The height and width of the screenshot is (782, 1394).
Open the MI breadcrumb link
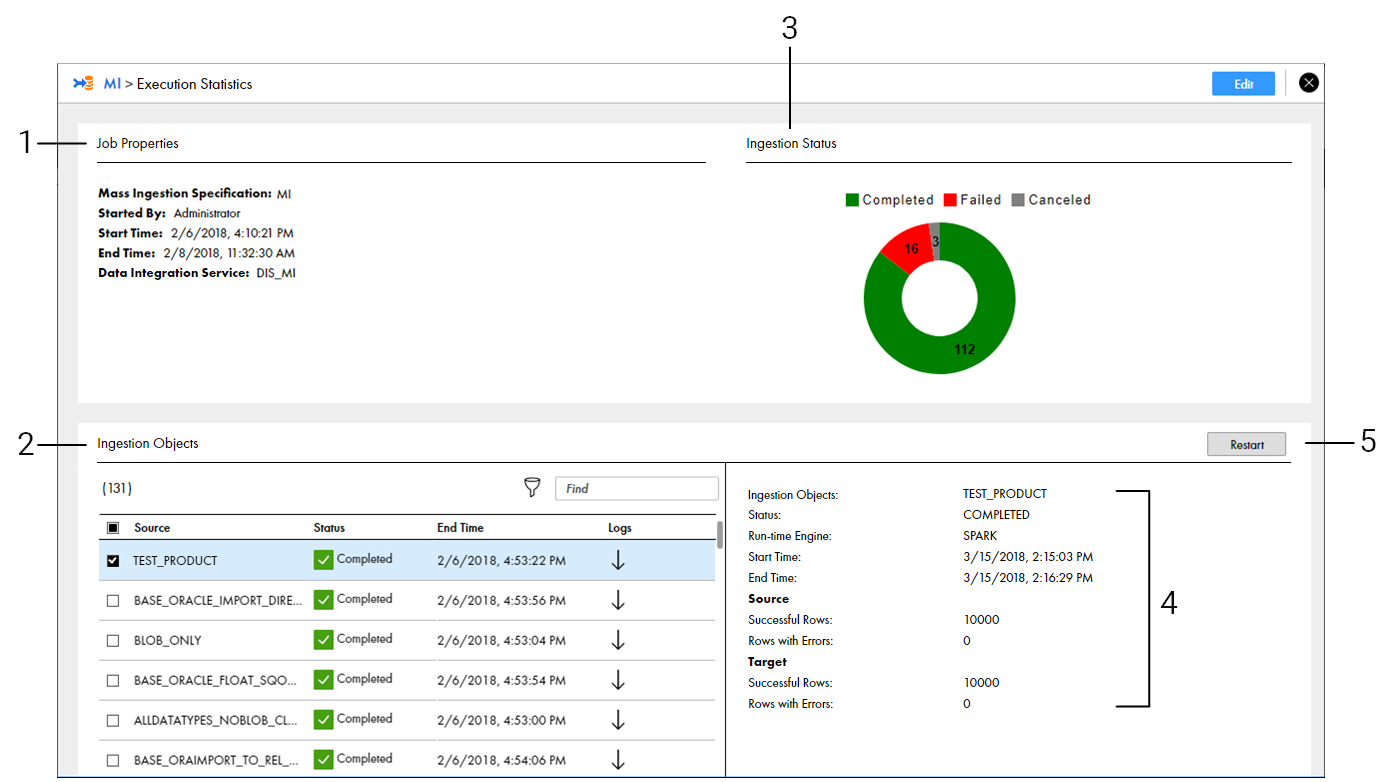[x=112, y=84]
